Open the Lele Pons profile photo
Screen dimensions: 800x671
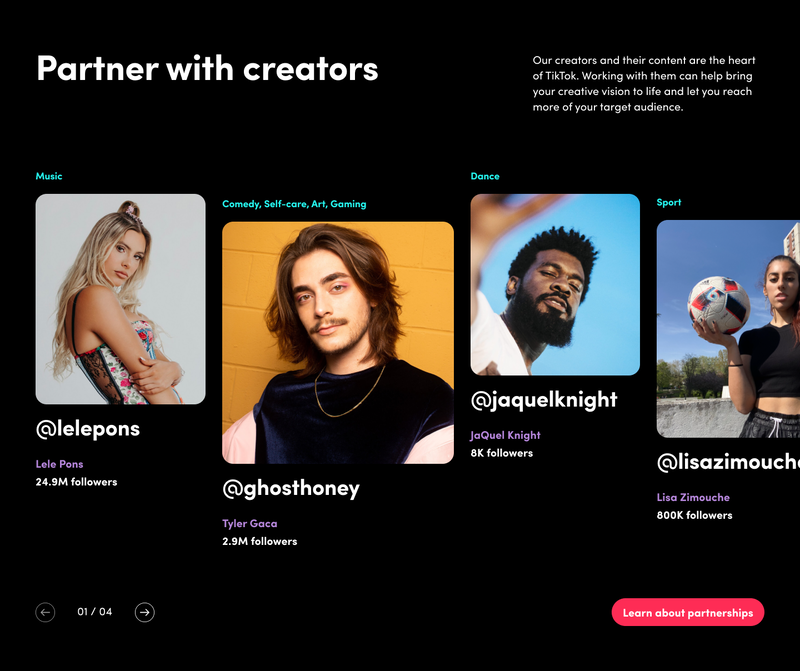coord(120,299)
